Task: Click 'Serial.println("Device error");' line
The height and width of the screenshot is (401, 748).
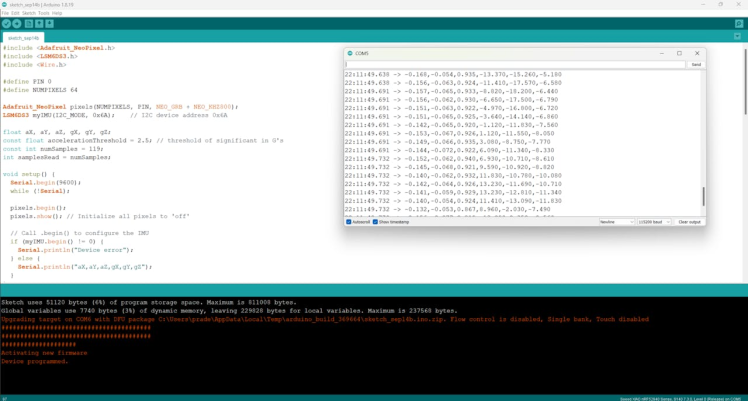Action: 75,250
